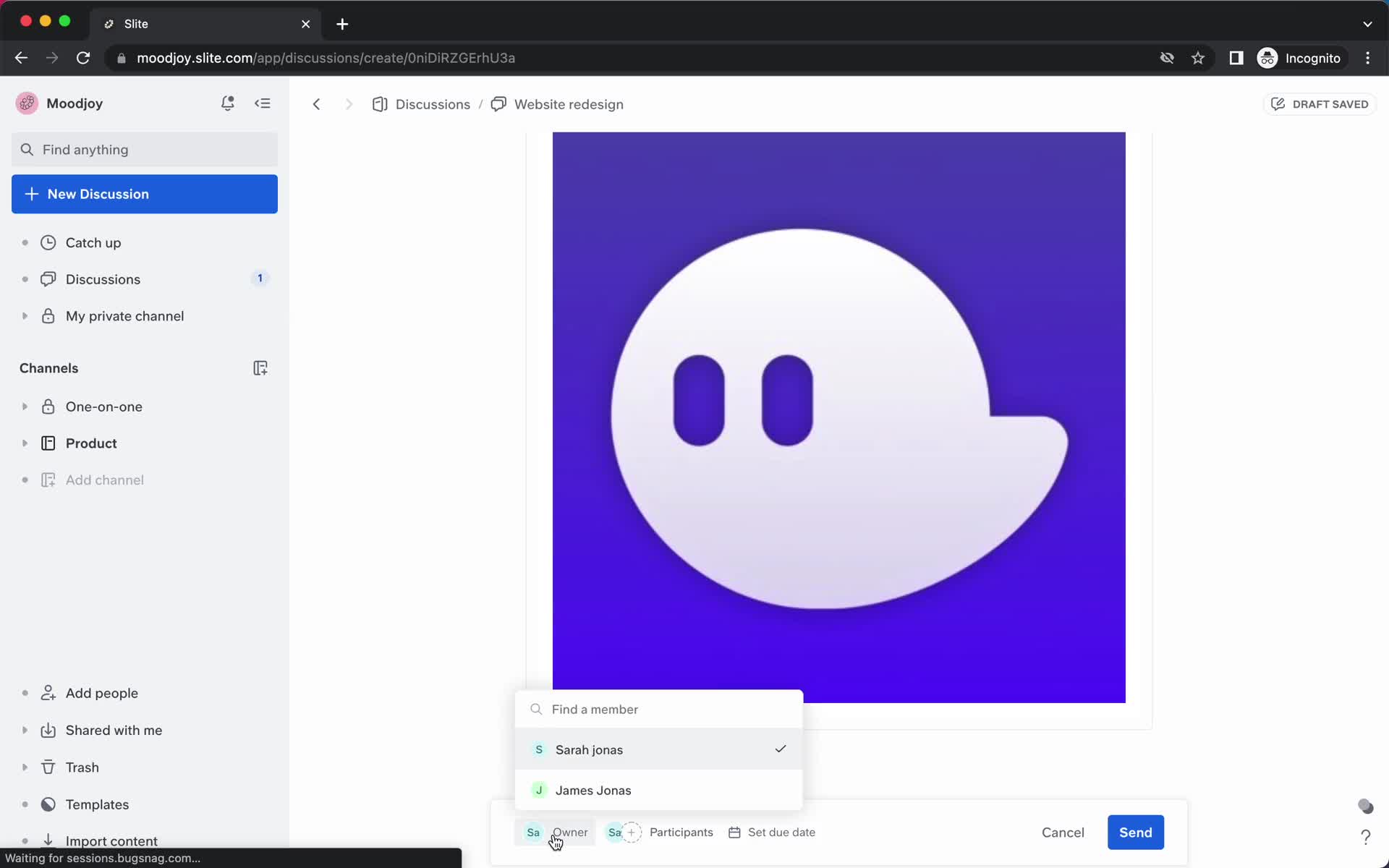Add participant with the plus circle icon
This screenshot has height=868, width=1389.
click(x=632, y=833)
